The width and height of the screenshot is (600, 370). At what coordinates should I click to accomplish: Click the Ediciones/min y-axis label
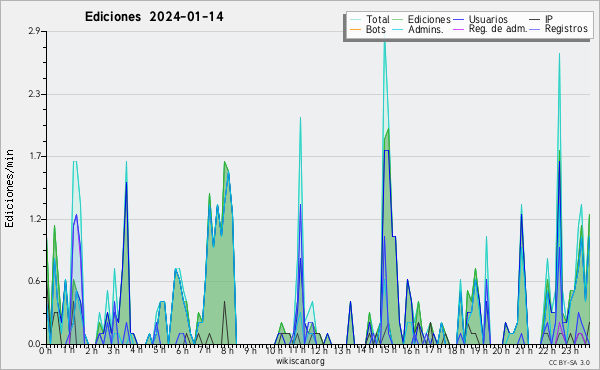pyautogui.click(x=9, y=188)
